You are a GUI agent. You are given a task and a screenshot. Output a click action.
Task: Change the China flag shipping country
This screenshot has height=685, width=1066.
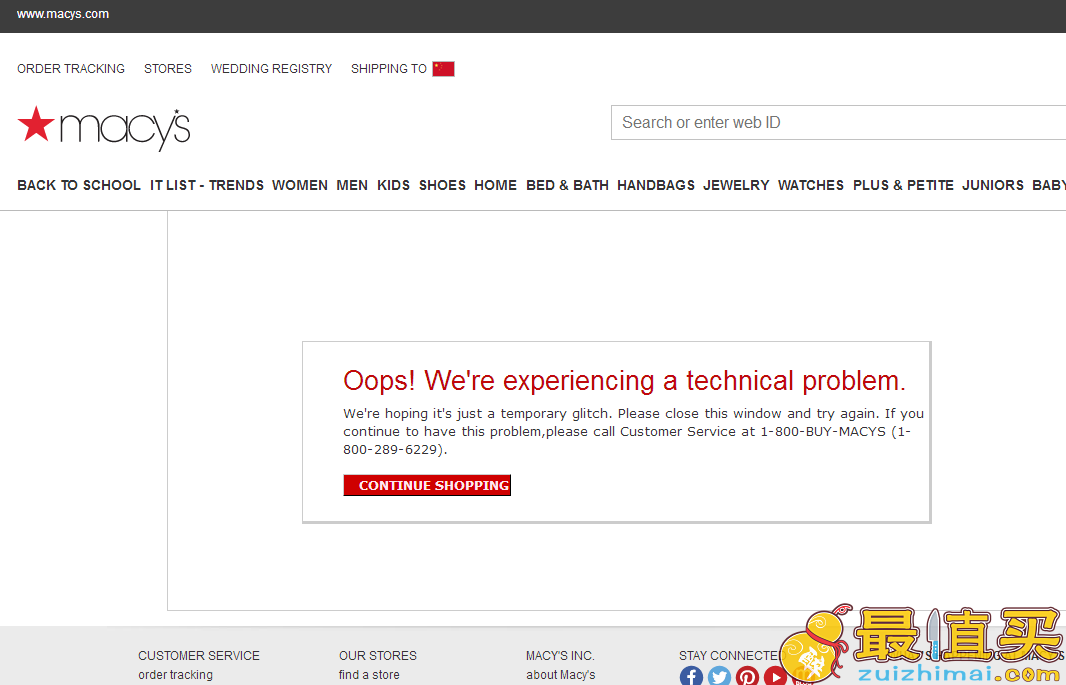pyautogui.click(x=443, y=69)
